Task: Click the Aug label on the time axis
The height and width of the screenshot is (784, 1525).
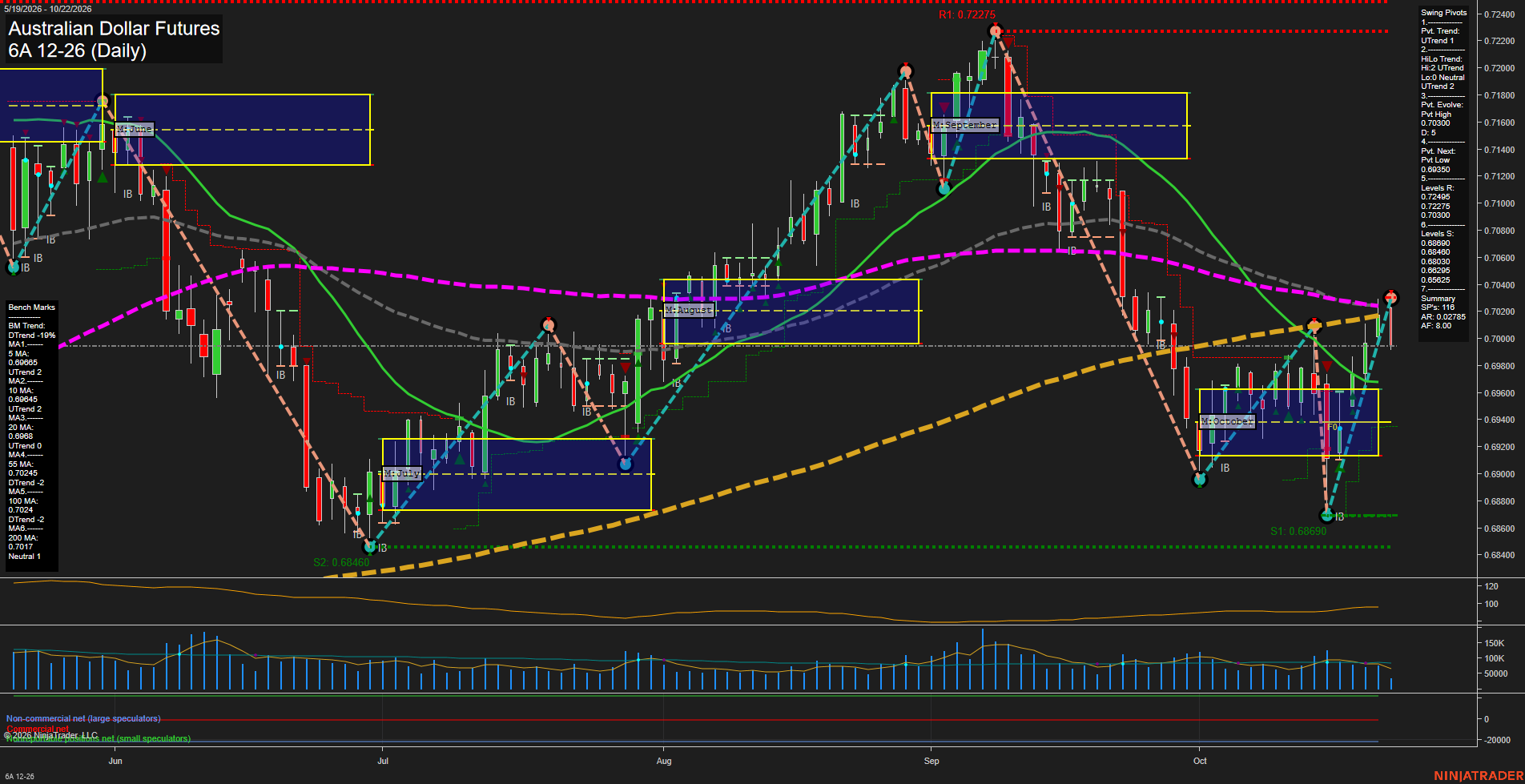Action: [664, 761]
